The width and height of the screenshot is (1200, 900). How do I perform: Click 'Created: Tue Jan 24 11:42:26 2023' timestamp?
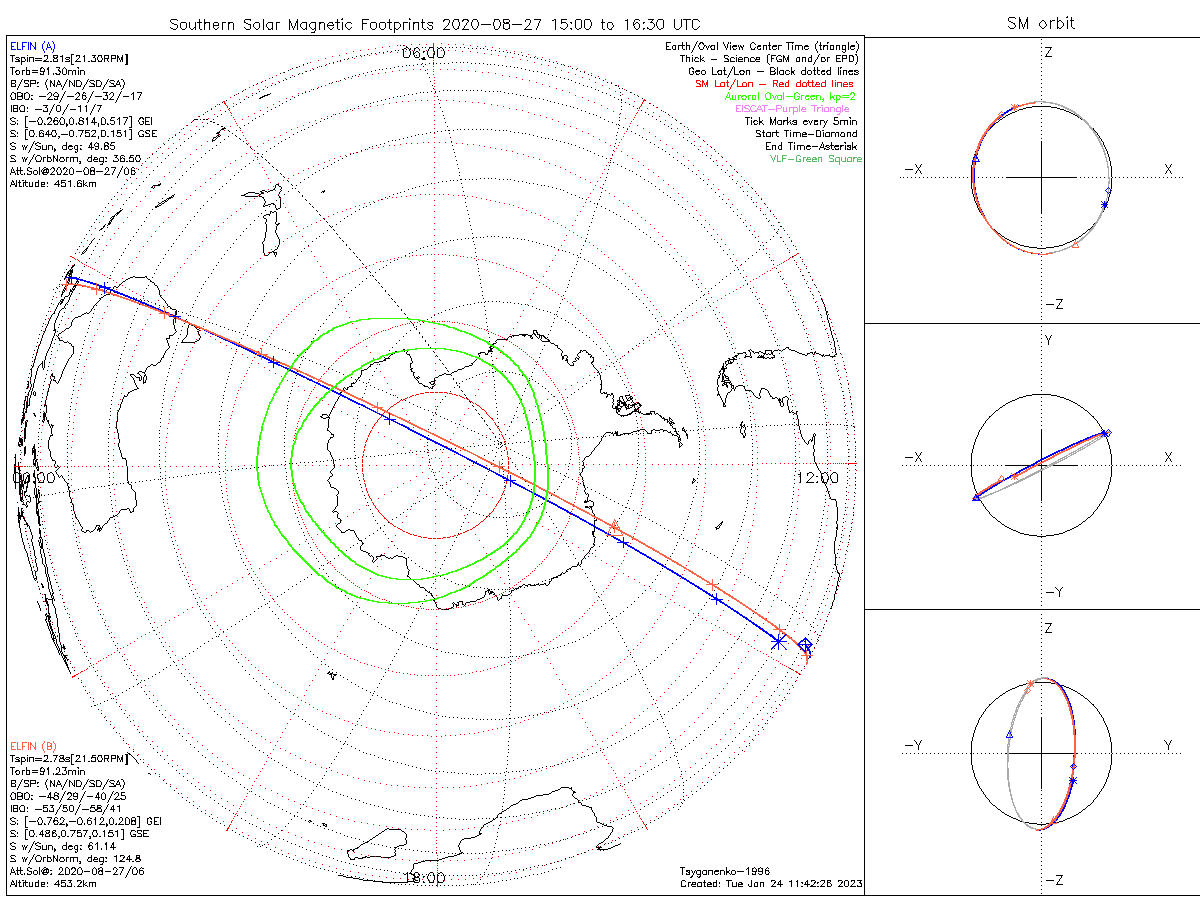tap(771, 883)
